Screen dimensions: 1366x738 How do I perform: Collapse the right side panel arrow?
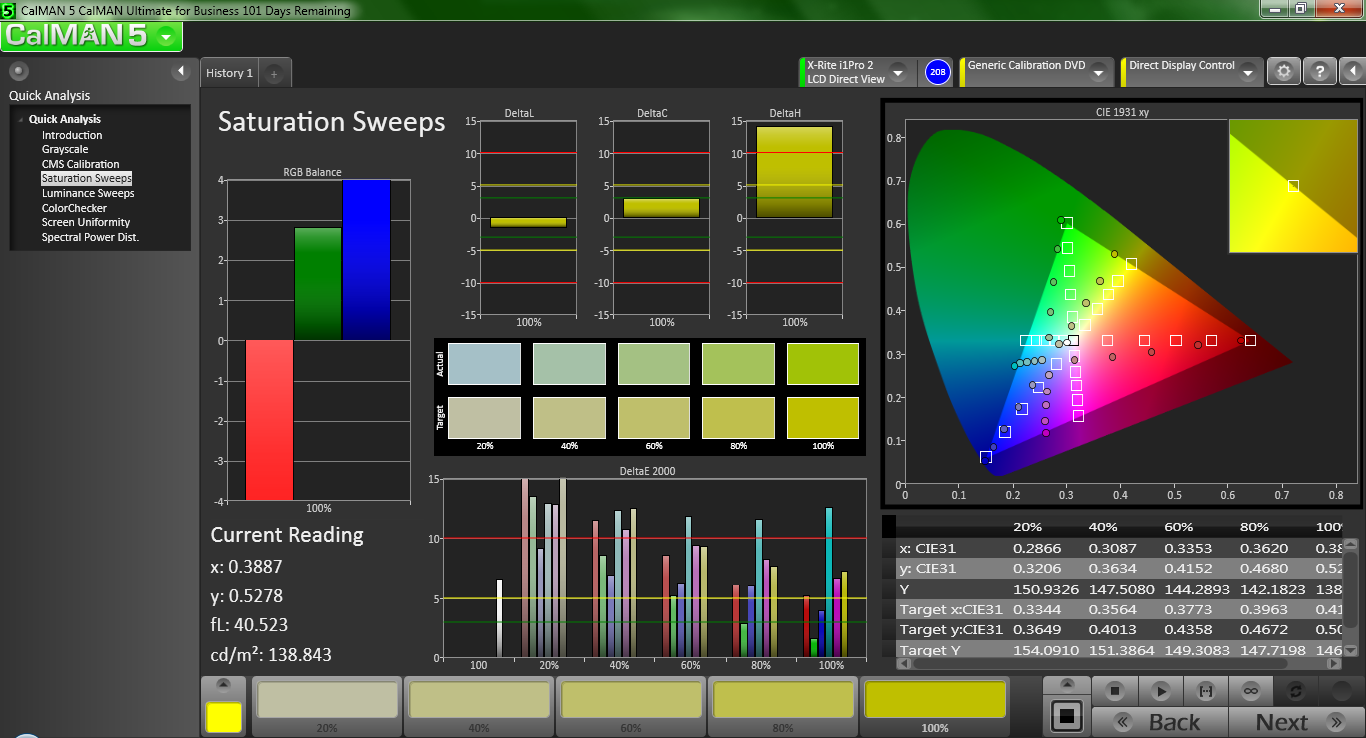(x=1351, y=72)
